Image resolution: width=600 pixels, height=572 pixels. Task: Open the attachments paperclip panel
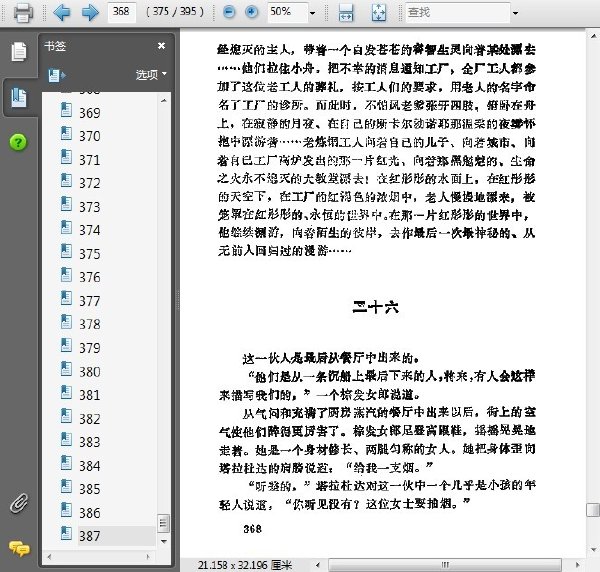click(19, 503)
